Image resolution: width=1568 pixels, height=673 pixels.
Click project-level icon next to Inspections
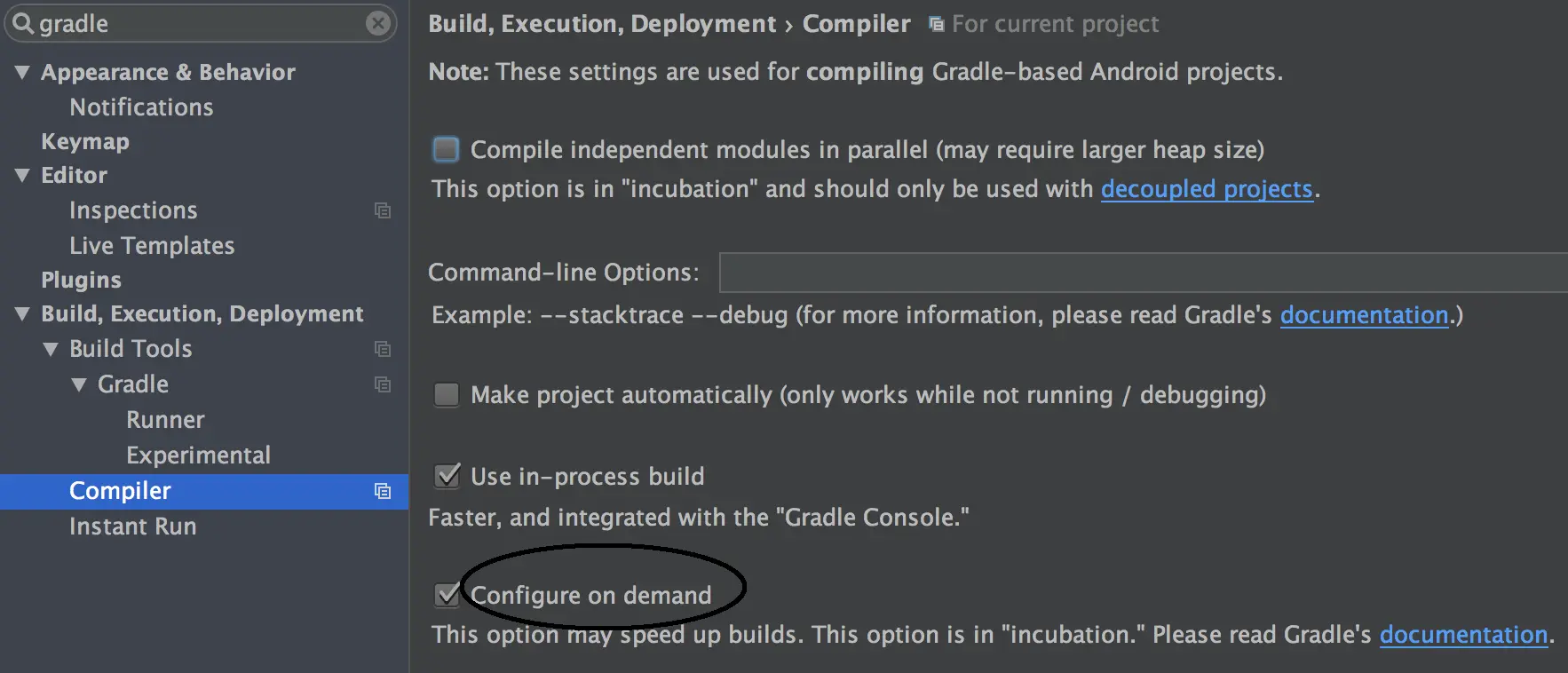383,210
